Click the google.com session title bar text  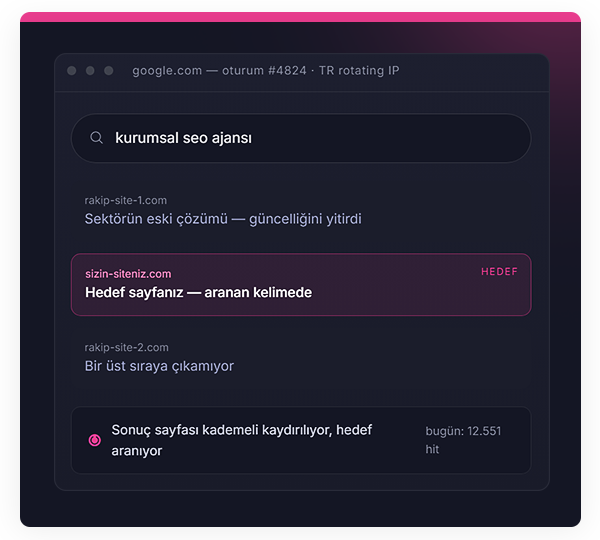coord(266,70)
